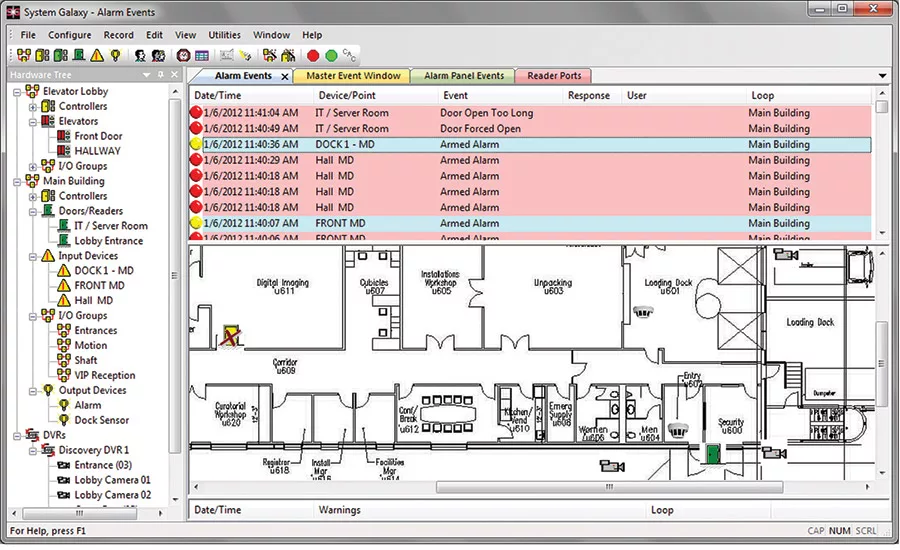Screen dimensions: 900x550
Task: Click the green door icon near Security
Action: [713, 454]
